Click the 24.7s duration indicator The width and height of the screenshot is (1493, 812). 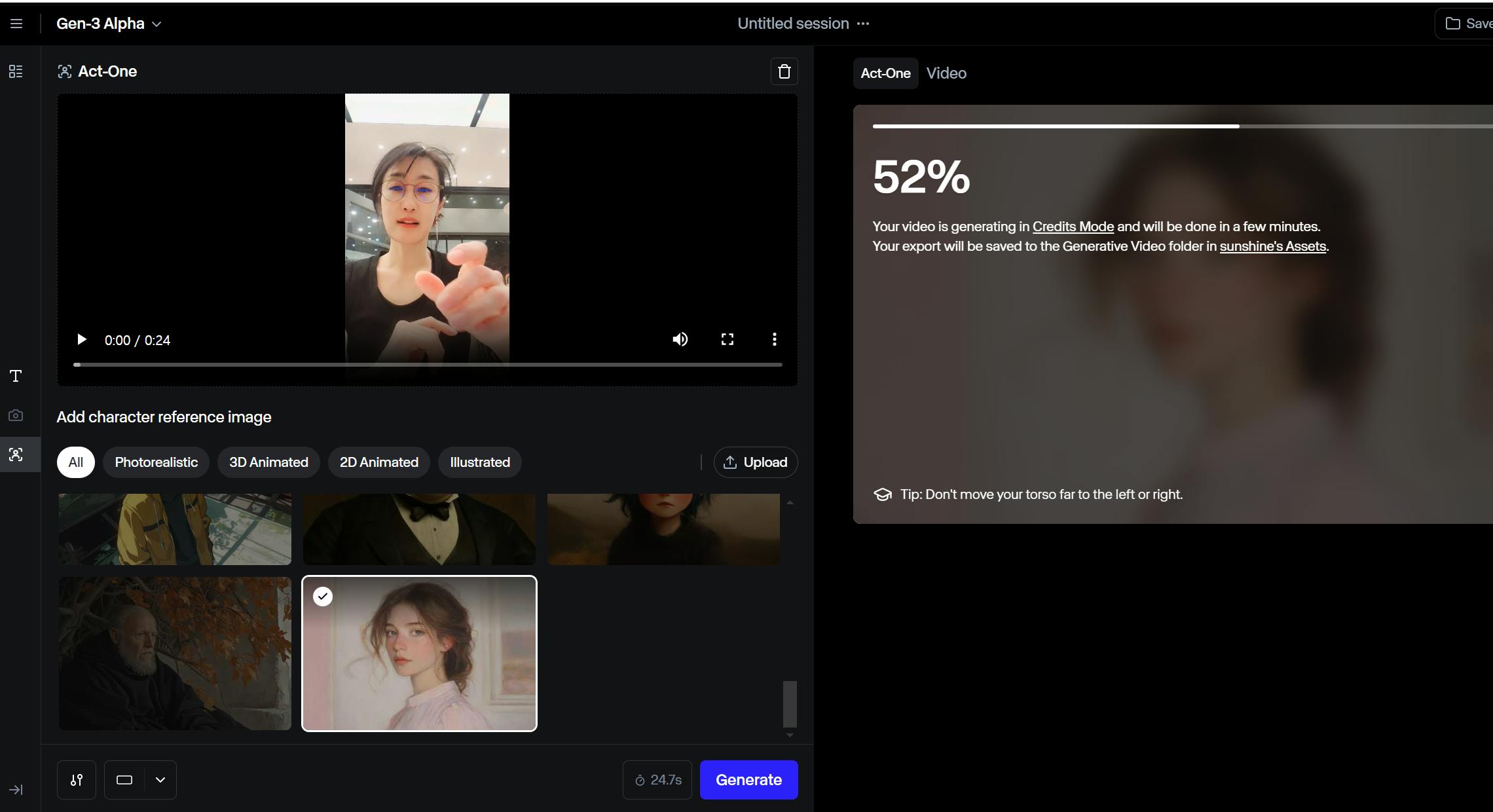click(657, 780)
